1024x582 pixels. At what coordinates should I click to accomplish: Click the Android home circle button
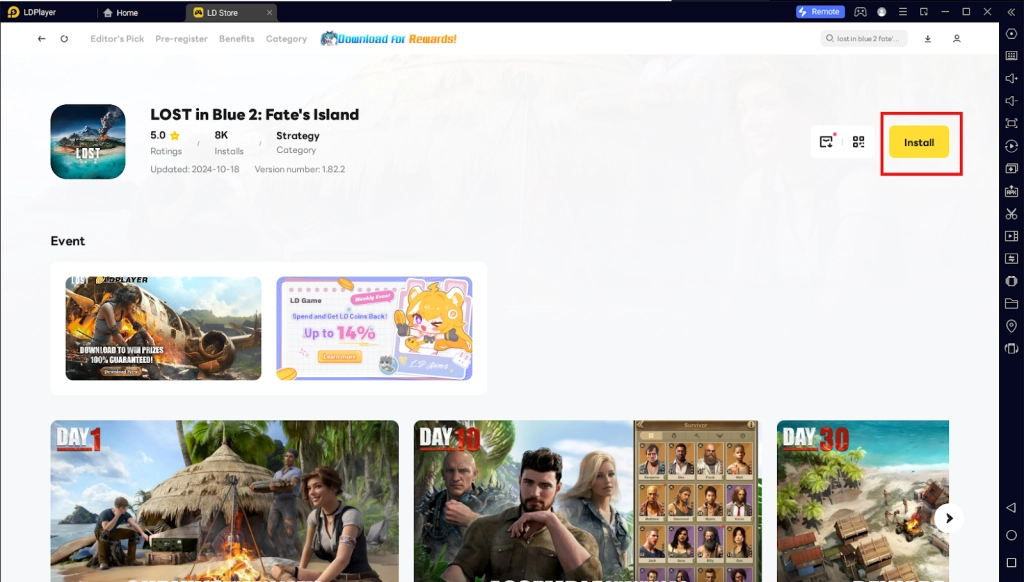tap(1011, 535)
